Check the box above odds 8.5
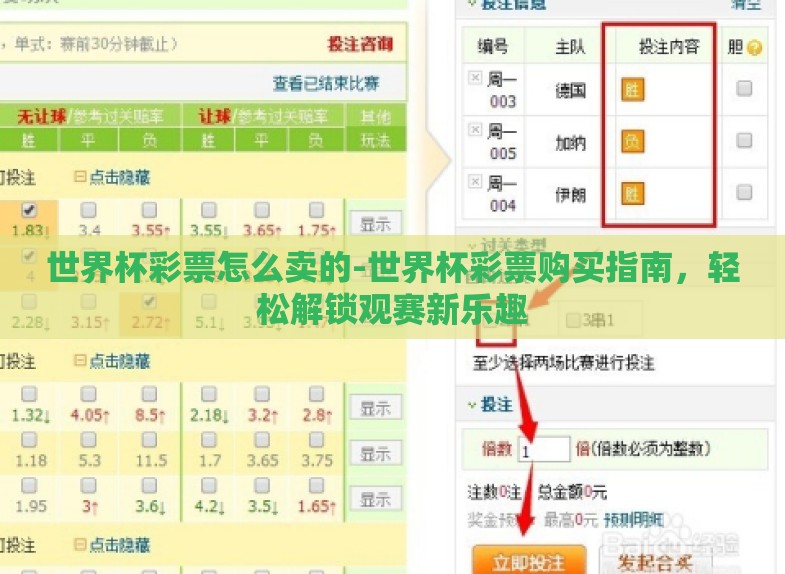Viewport: 785px width, 574px height. 149,394
